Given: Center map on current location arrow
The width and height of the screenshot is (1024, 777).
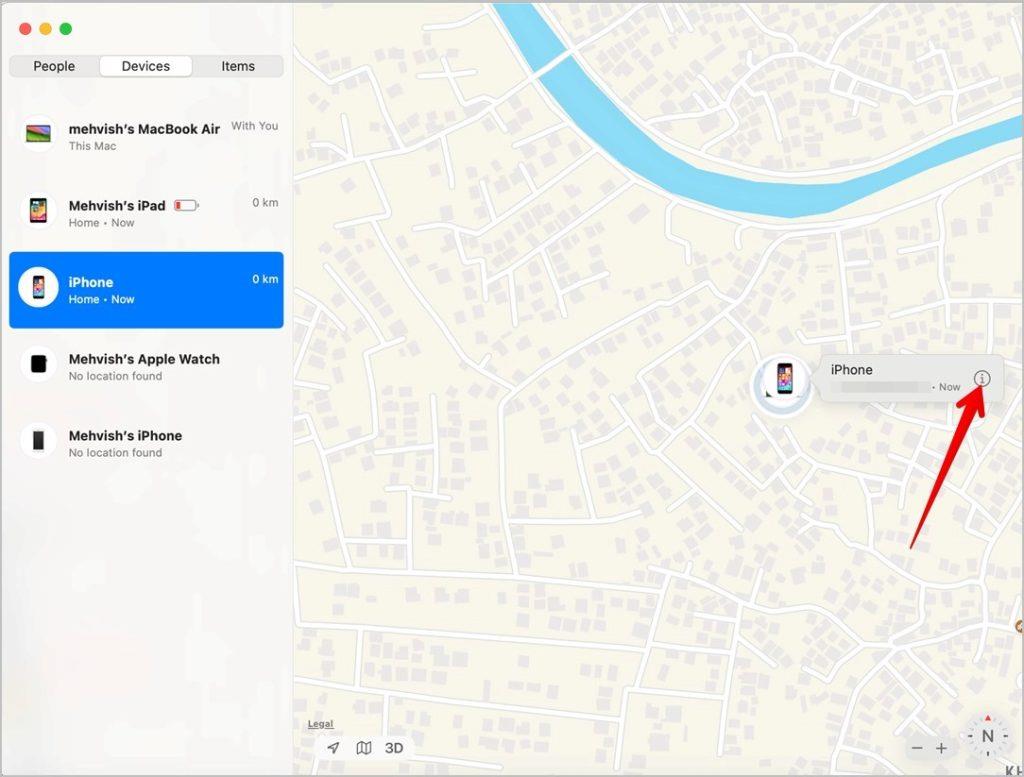Looking at the screenshot, I should coord(333,748).
